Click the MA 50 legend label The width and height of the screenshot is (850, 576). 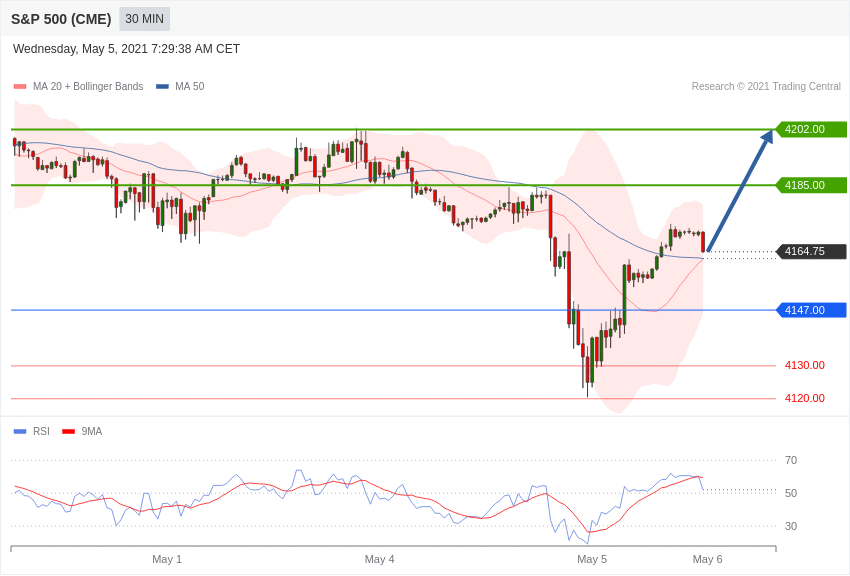190,86
